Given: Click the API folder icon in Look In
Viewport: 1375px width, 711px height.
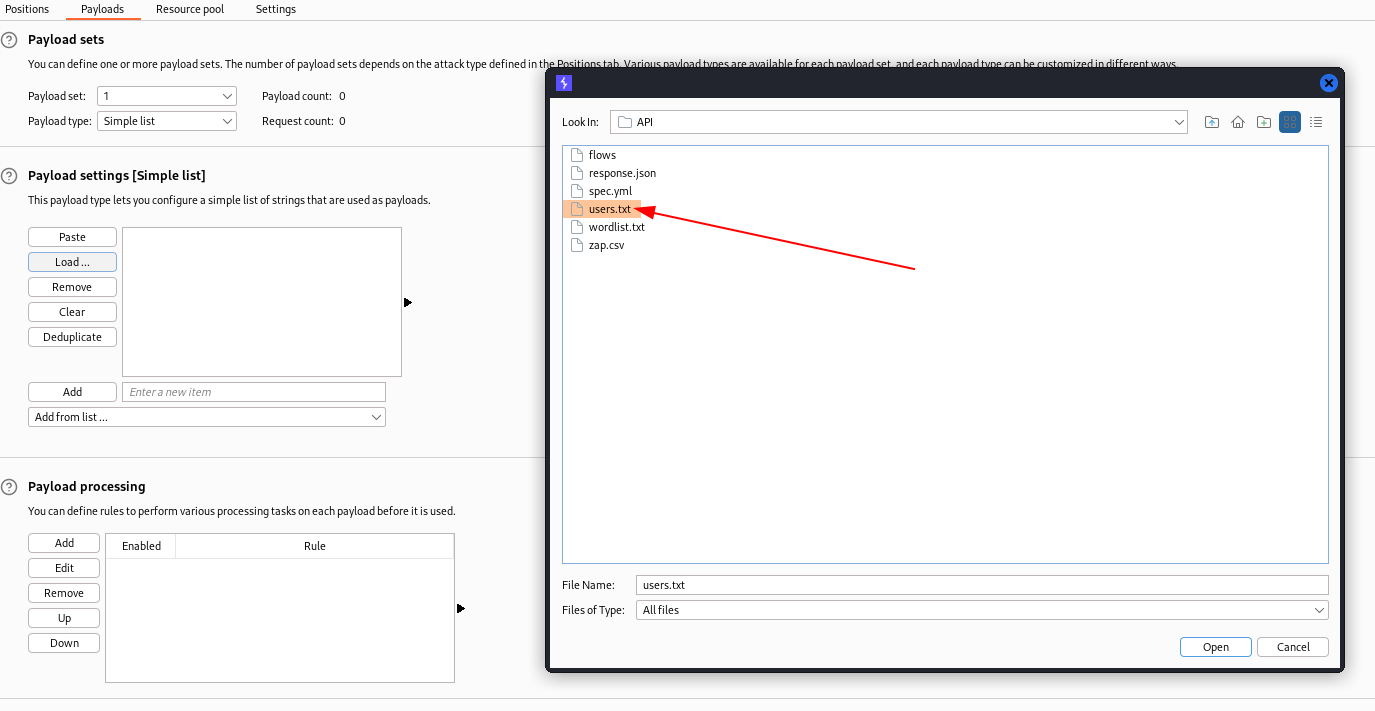Looking at the screenshot, I should (625, 122).
